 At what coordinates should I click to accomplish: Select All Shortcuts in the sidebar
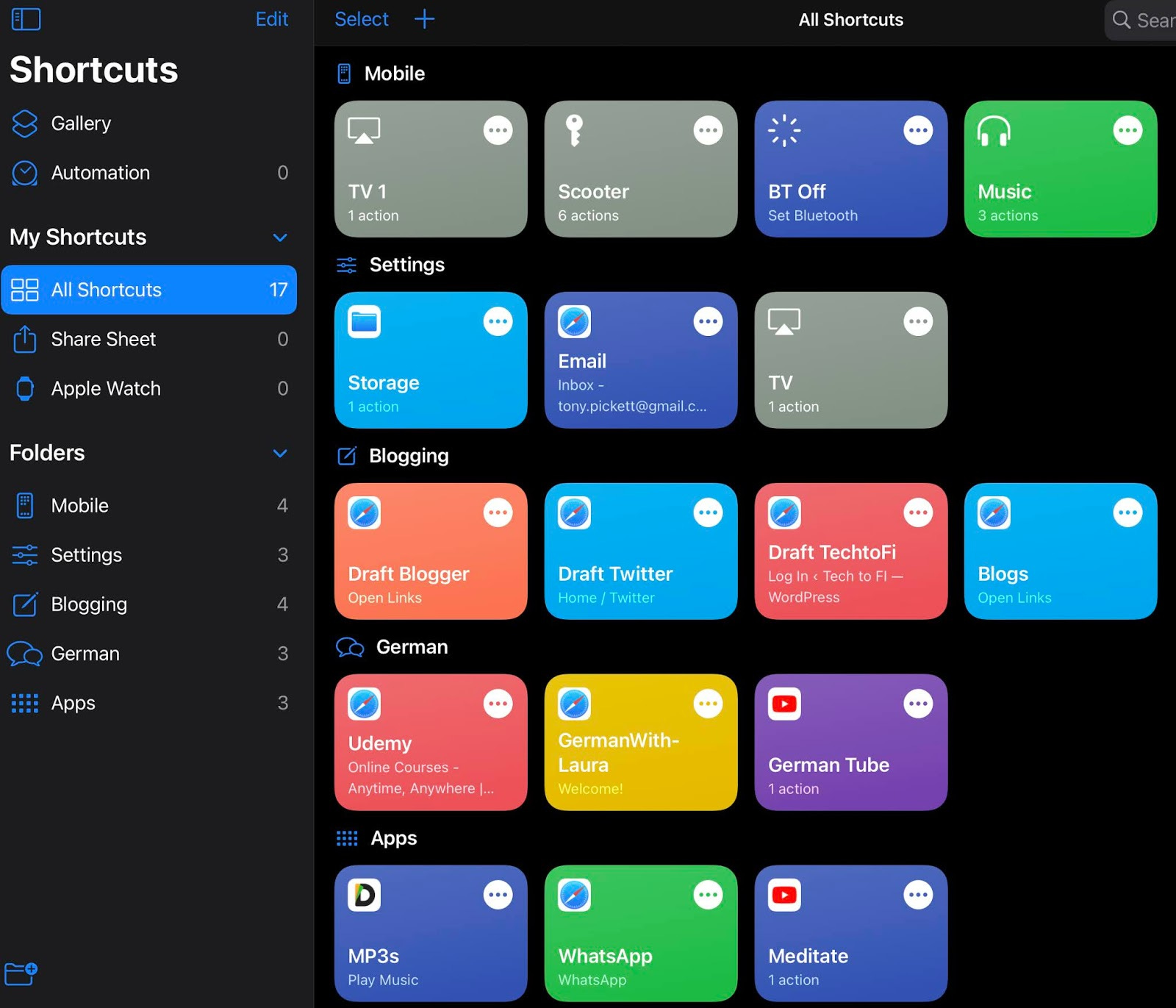point(149,290)
